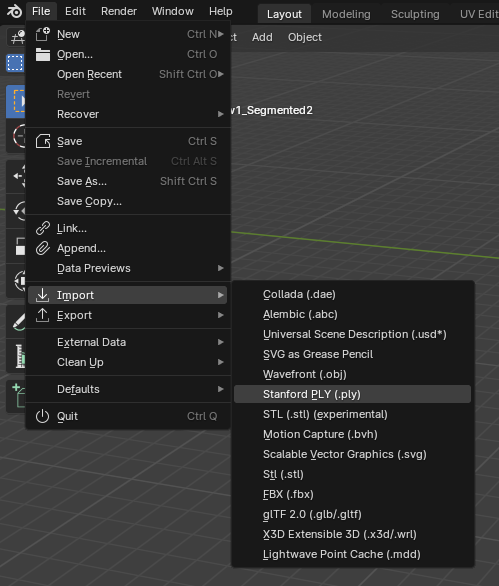Choose Open... from the File menu
Image resolution: width=499 pixels, height=586 pixels.
tap(128, 54)
